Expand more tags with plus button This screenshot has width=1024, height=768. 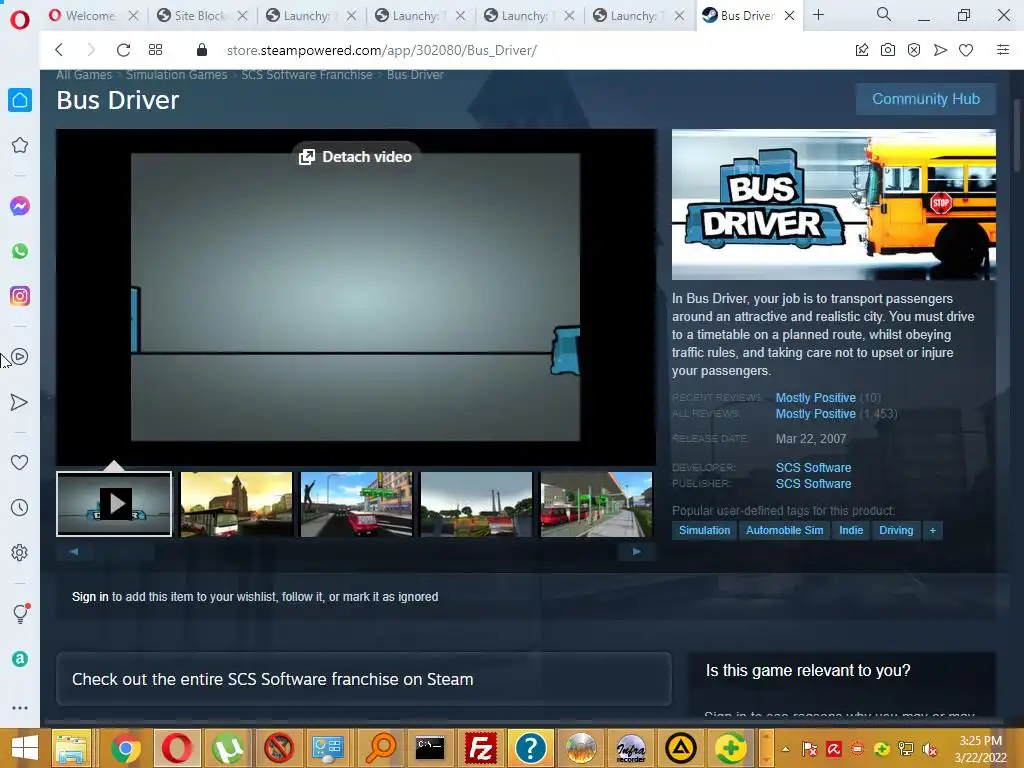tap(933, 530)
